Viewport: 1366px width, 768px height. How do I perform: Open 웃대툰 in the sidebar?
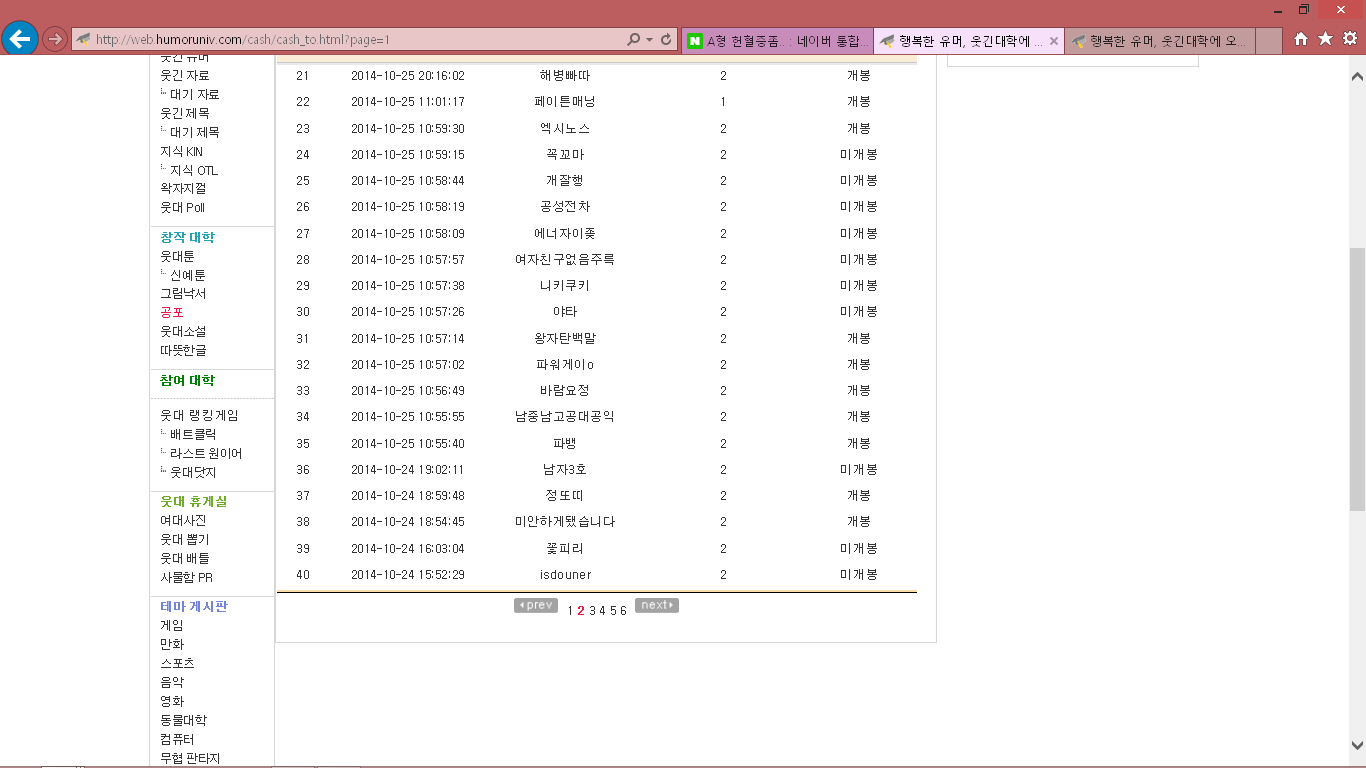point(177,256)
